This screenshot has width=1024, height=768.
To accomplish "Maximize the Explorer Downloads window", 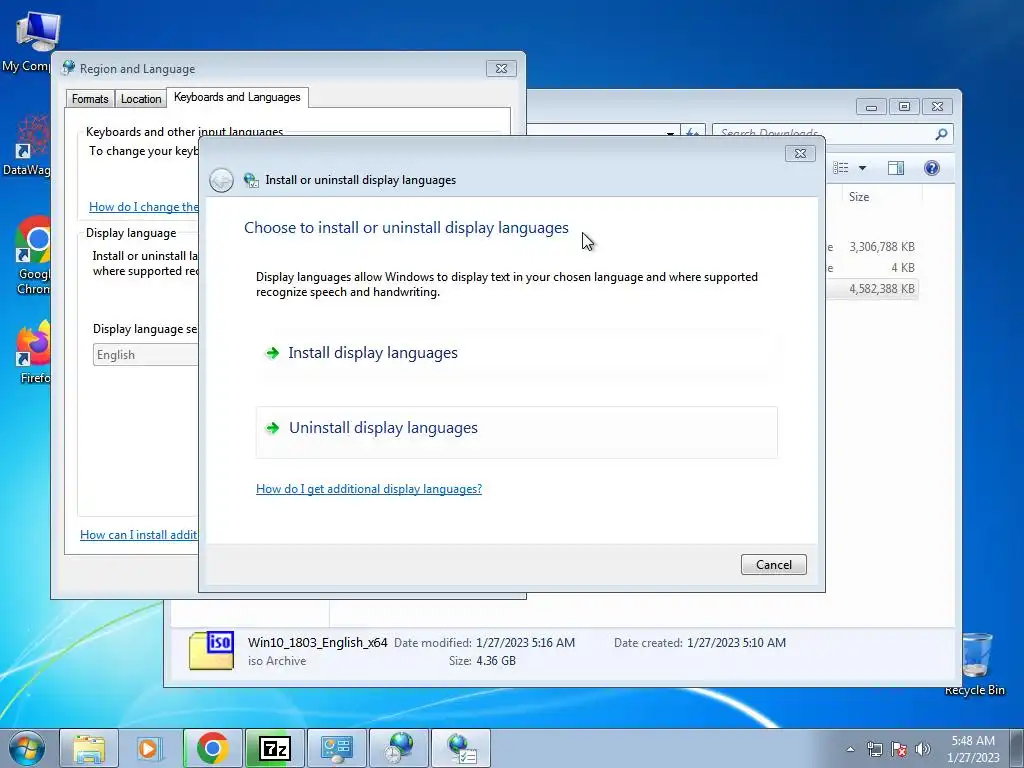I will tap(904, 106).
